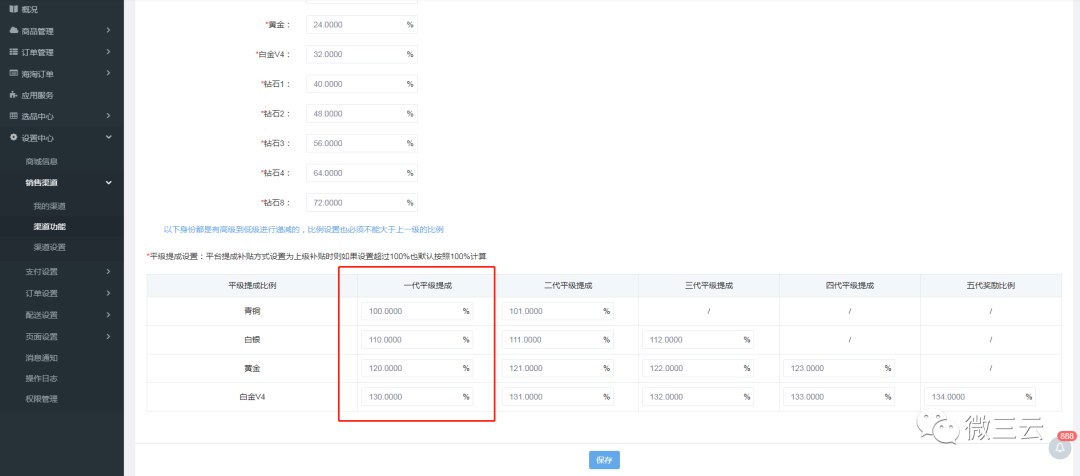Click the 五代奖励比例 column header
This screenshot has width=1080, height=476.
click(990, 285)
